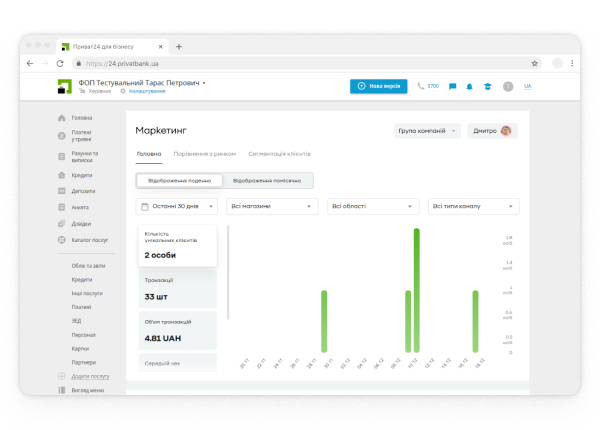Select the Транзакції 33 шт metric card
This screenshot has width=600, height=430.
(178, 290)
